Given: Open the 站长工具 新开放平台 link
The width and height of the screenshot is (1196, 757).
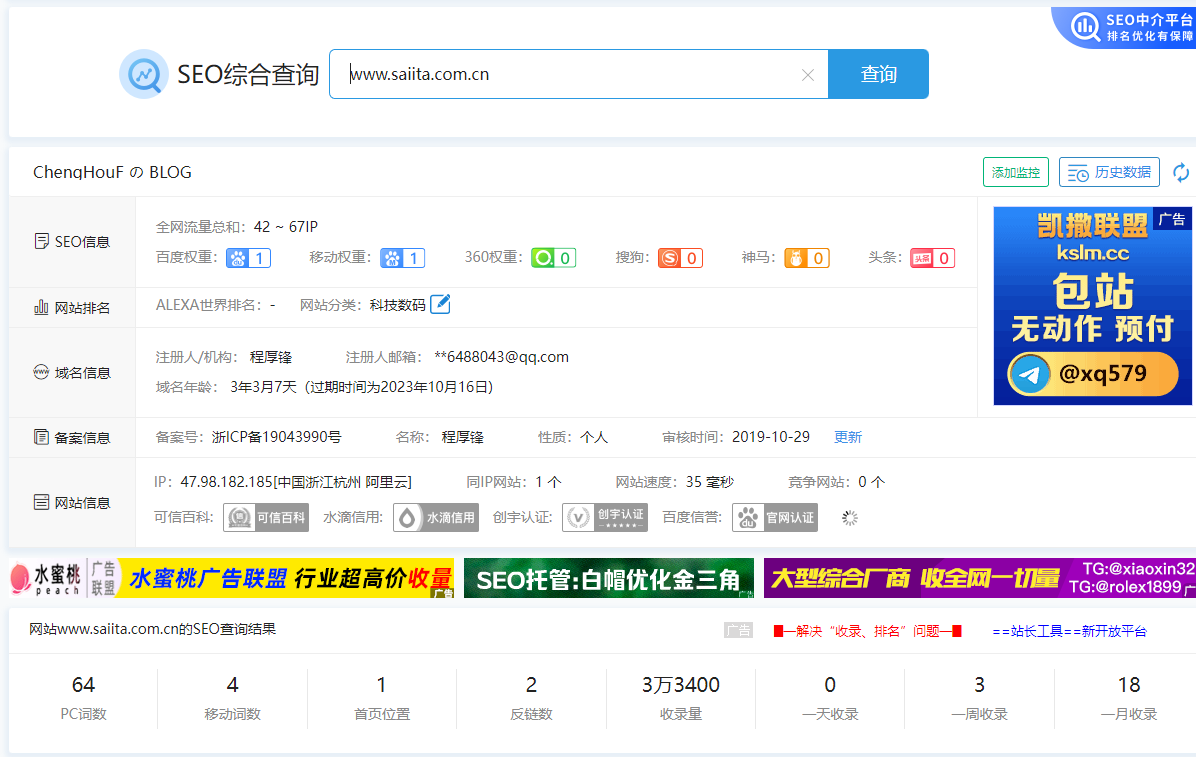Looking at the screenshot, I should point(1069,631).
